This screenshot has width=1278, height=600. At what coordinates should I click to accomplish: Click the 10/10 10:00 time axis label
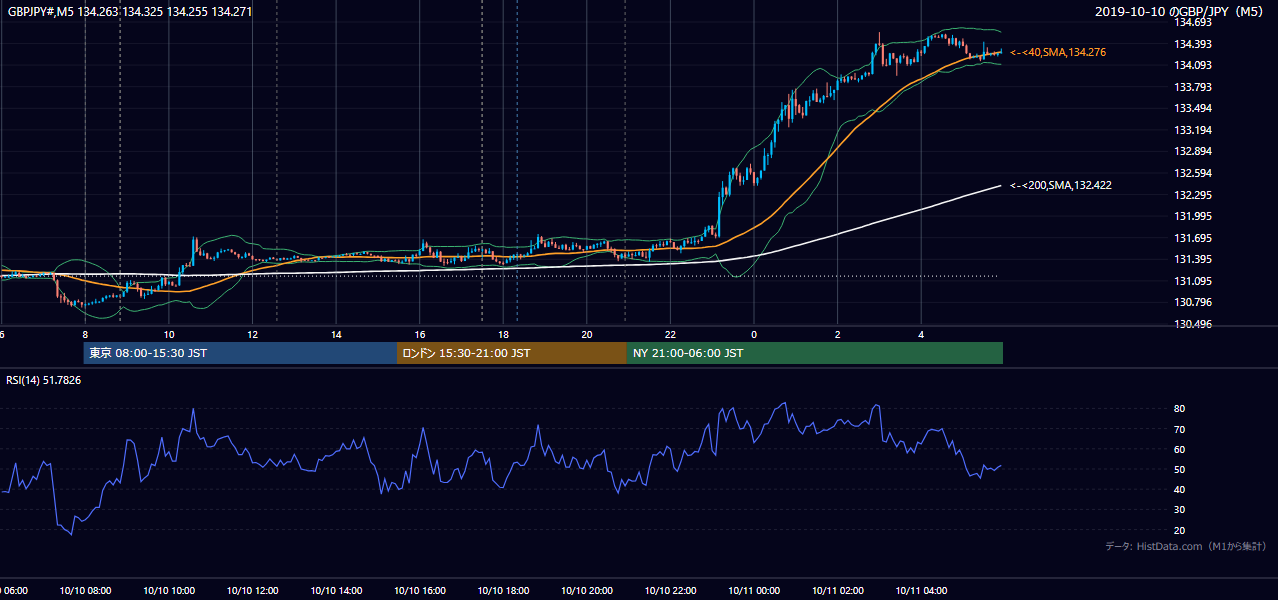pyautogui.click(x=169, y=591)
